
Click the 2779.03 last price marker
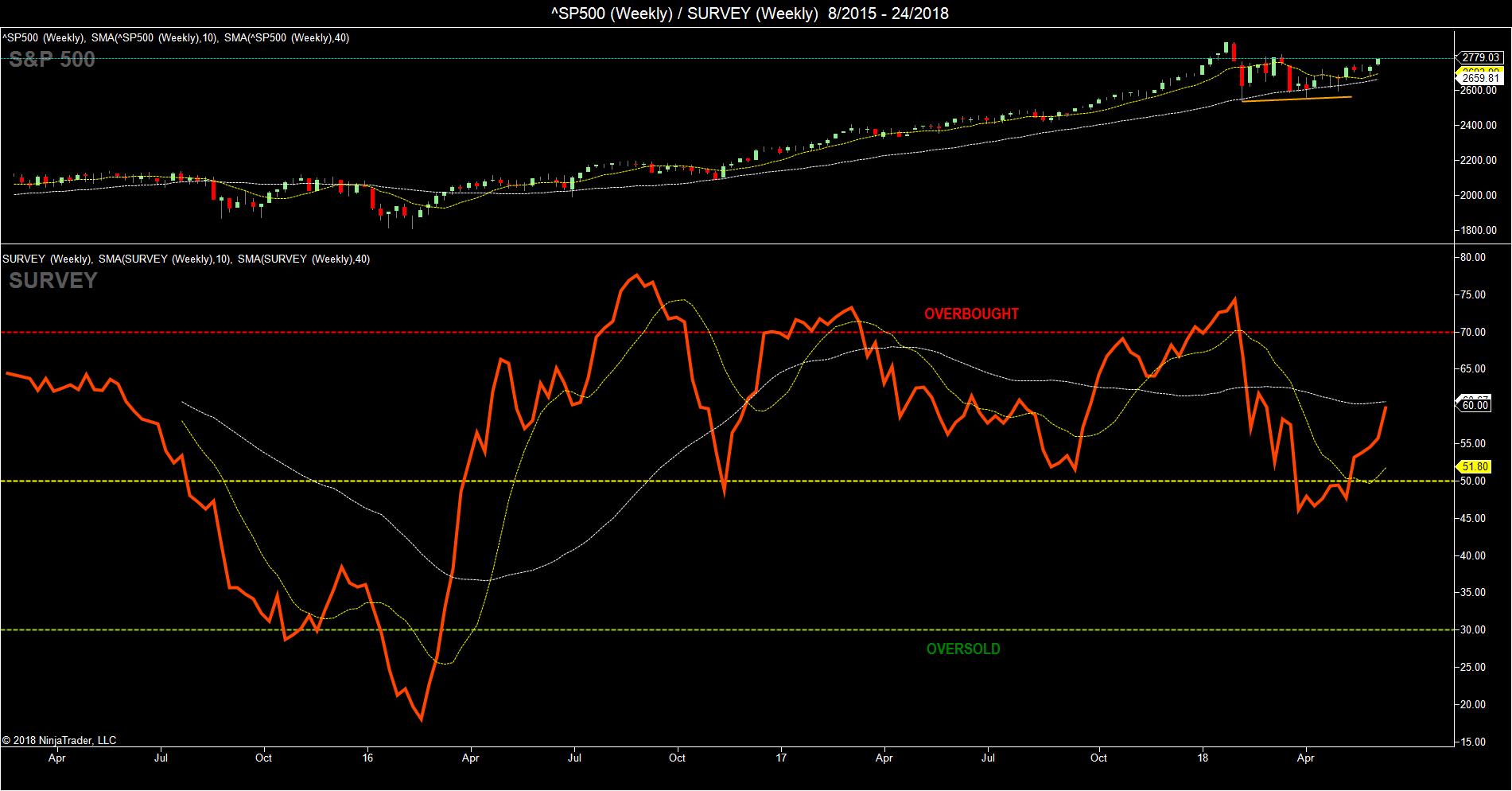click(x=1479, y=57)
